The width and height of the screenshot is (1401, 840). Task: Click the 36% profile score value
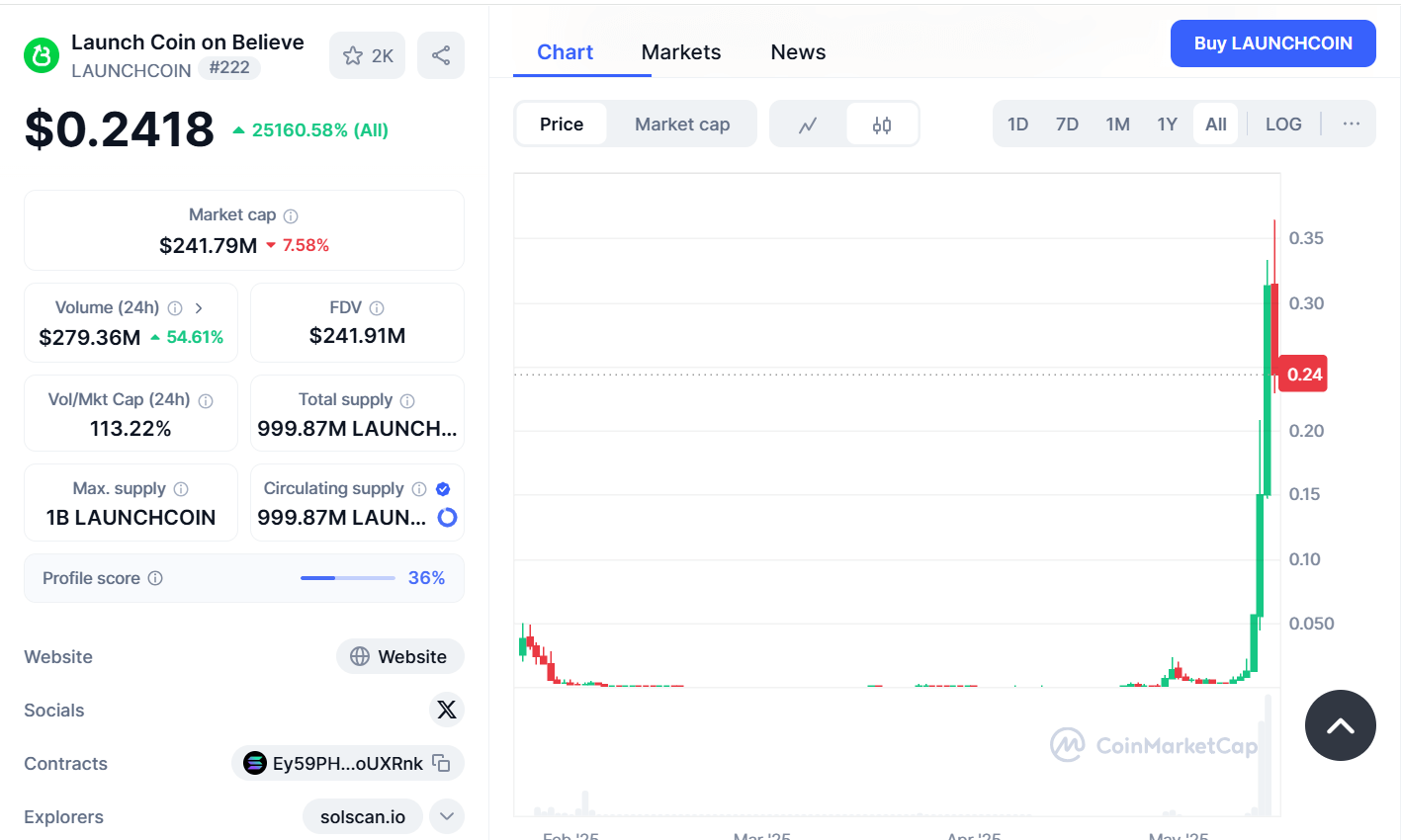(427, 578)
